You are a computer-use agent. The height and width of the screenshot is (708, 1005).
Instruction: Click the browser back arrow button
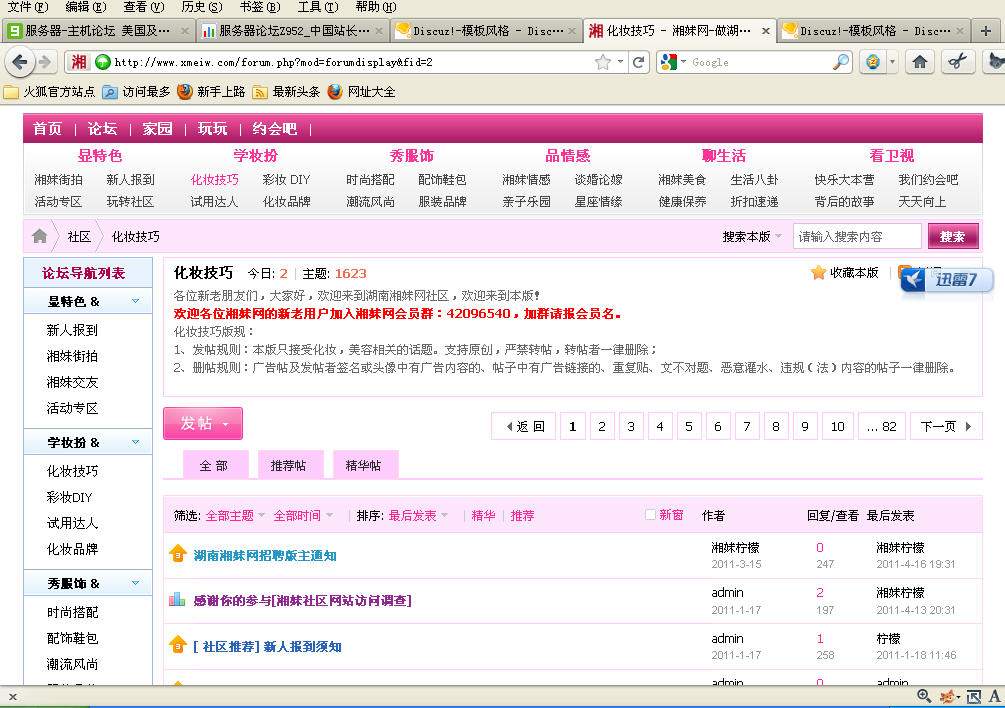pos(19,62)
